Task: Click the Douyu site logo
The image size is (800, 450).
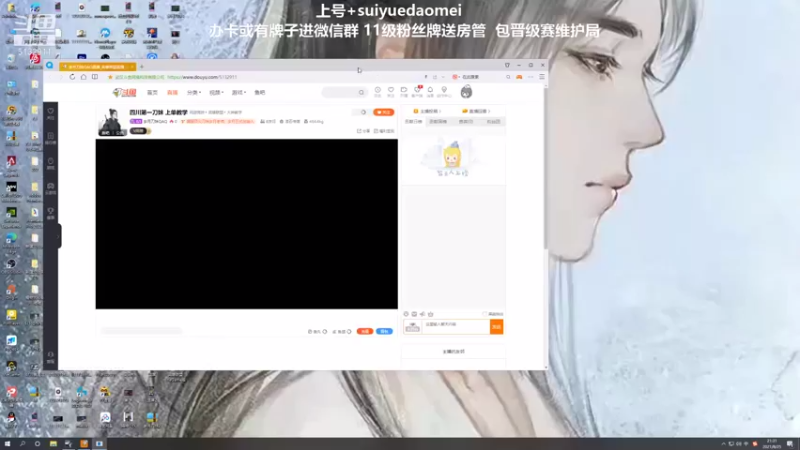Action: coord(124,92)
